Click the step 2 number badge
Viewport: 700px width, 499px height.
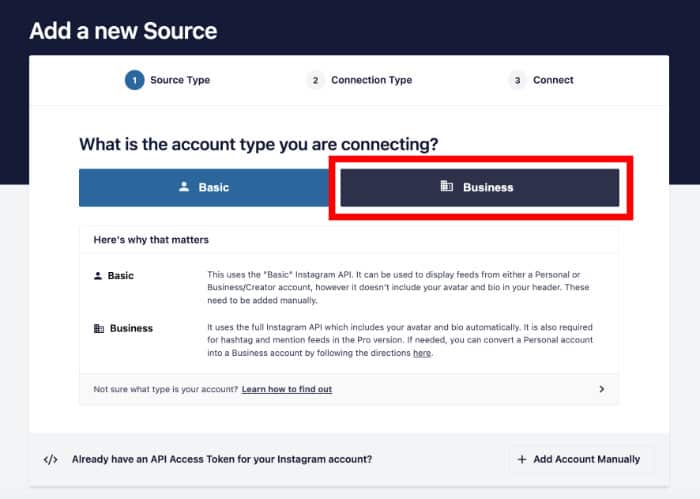coord(315,80)
